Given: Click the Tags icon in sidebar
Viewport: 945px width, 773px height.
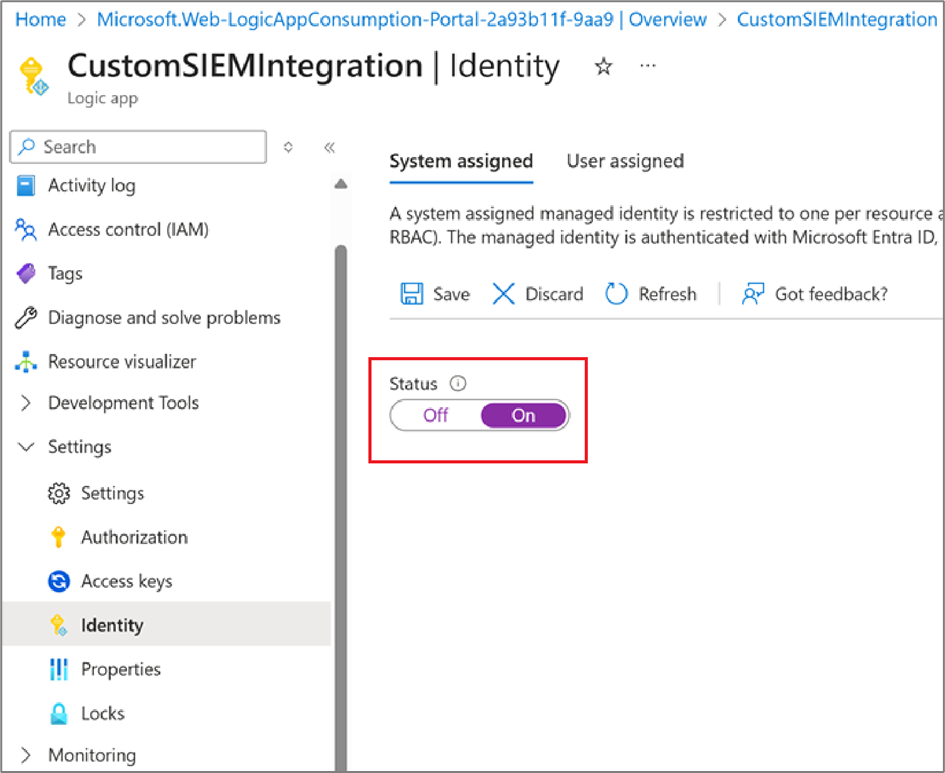Looking at the screenshot, I should 26,274.
